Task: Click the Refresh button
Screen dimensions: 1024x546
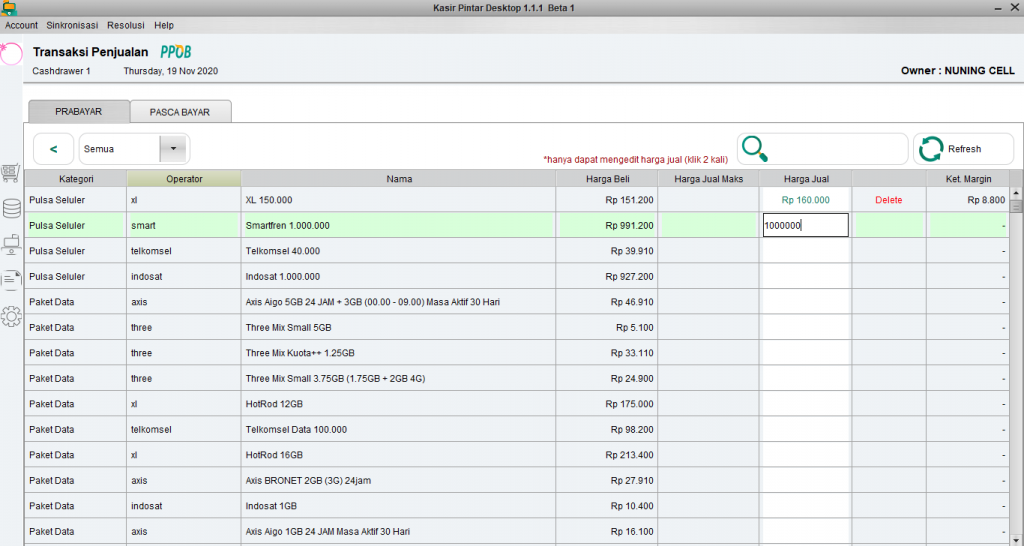Action: 963,149
